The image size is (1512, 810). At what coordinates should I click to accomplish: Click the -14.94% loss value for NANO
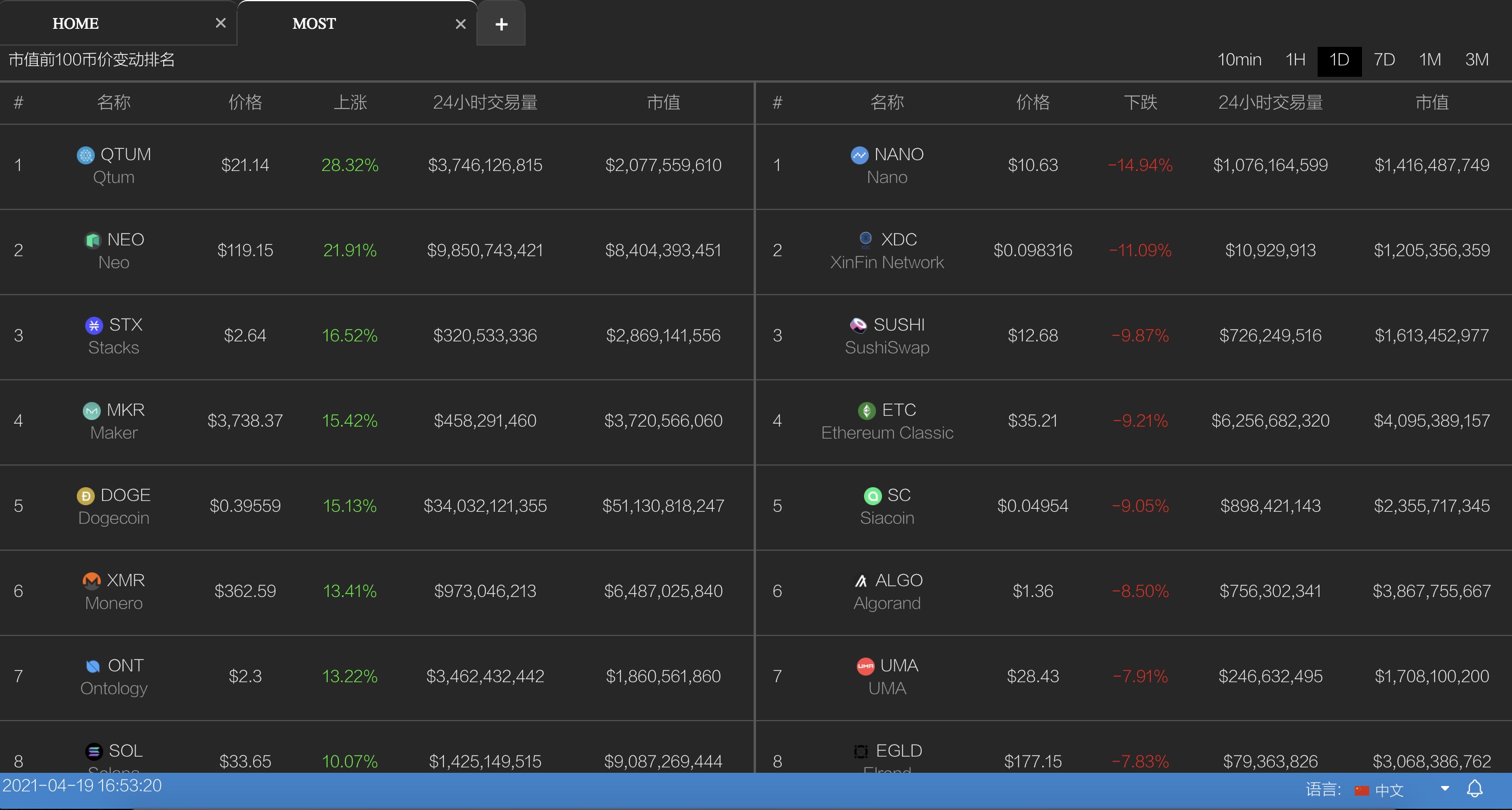click(1140, 165)
